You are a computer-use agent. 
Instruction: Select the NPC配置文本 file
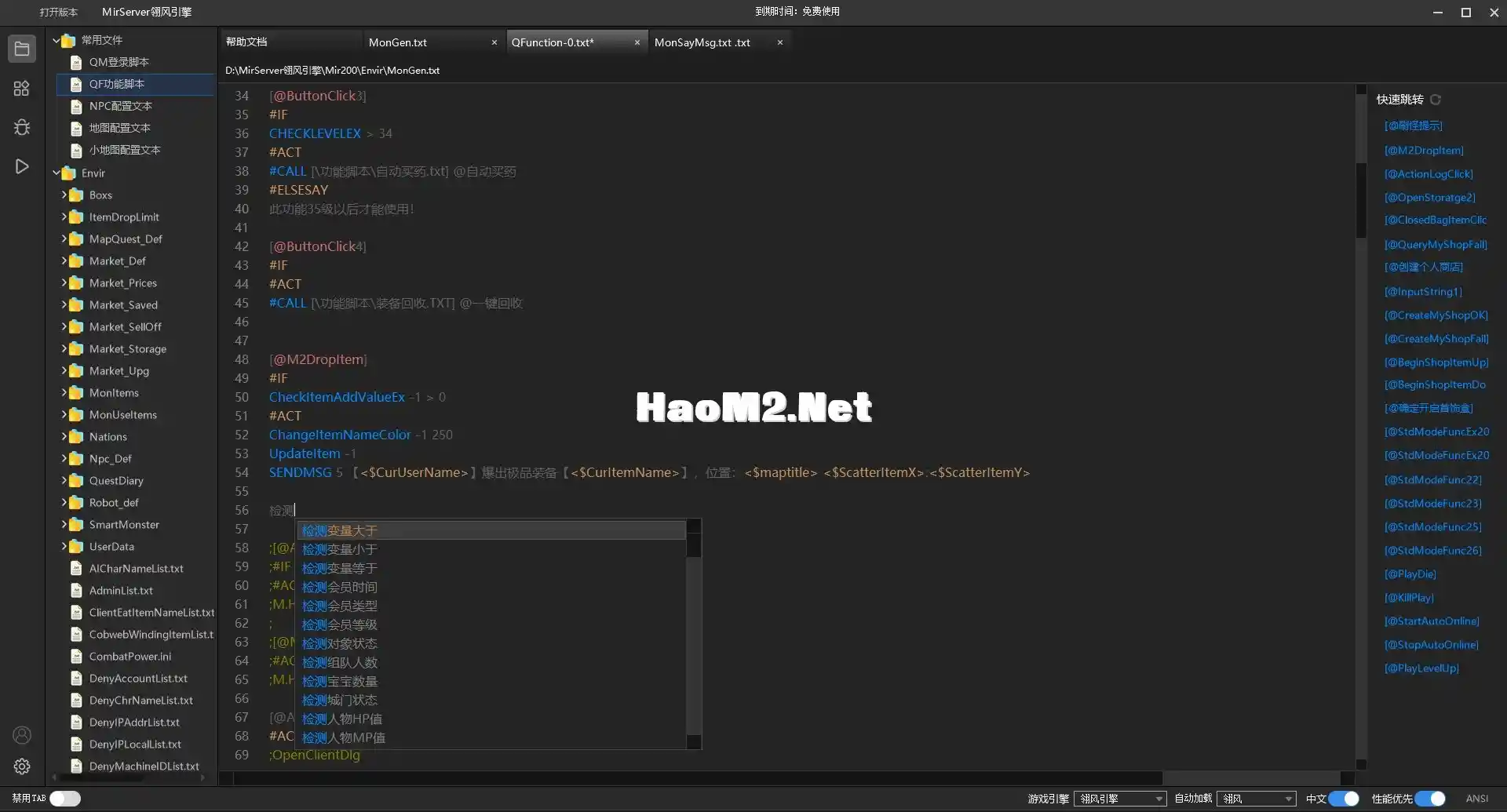click(120, 106)
